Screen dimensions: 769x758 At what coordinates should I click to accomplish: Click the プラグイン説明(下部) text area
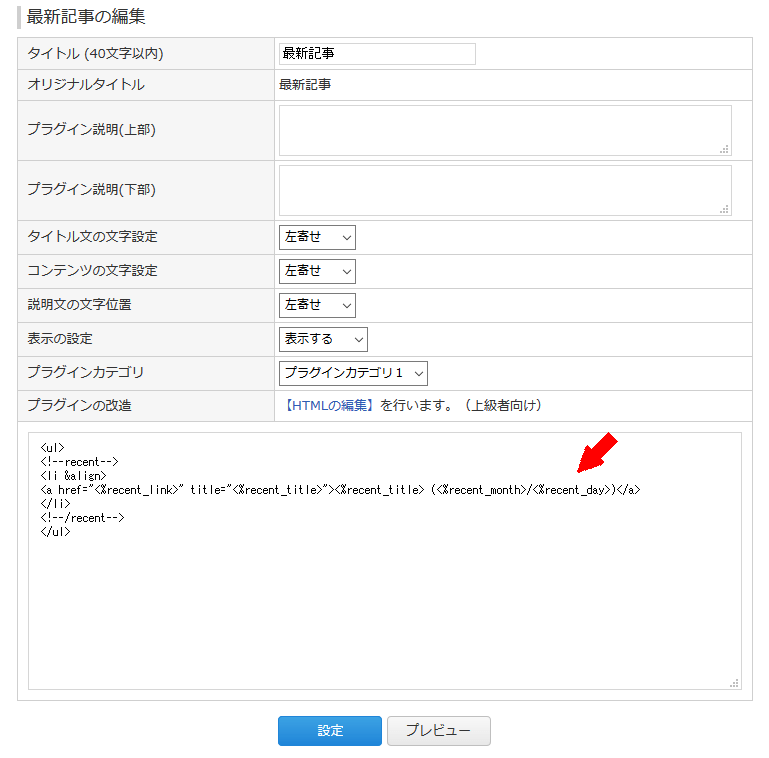pos(505,190)
